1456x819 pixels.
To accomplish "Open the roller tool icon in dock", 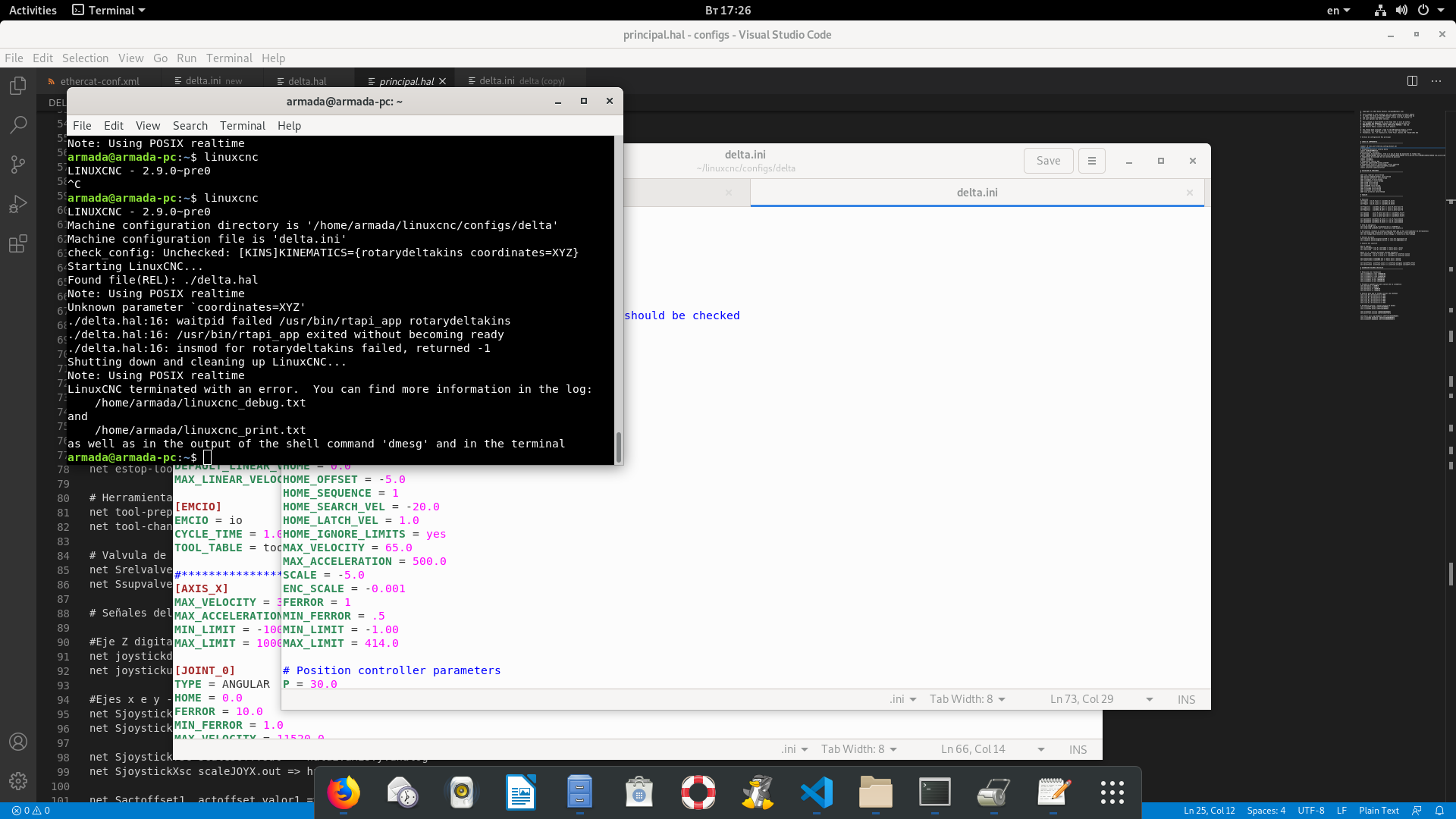I will tap(994, 793).
